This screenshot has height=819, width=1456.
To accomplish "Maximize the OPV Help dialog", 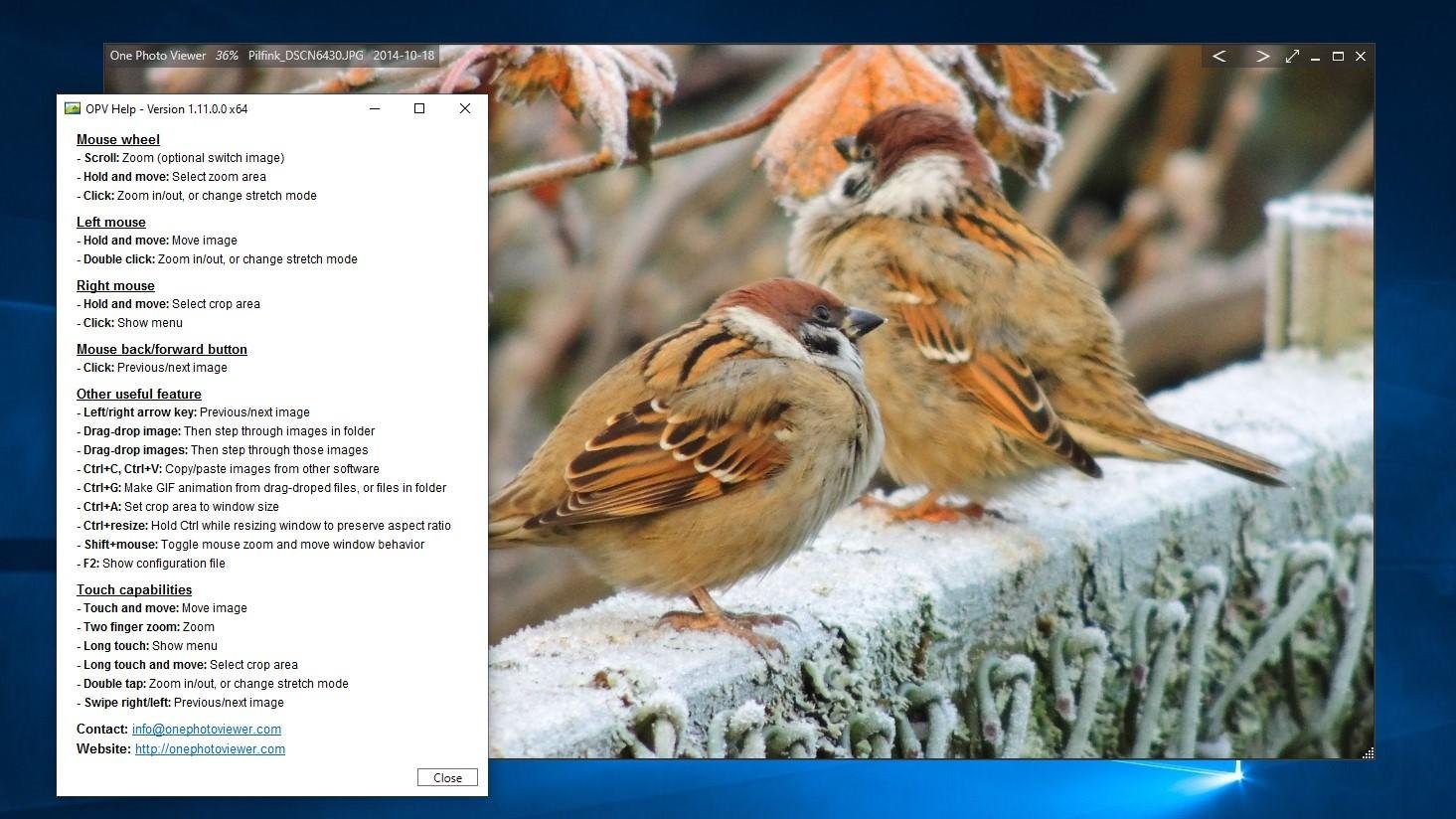I will pyautogui.click(x=419, y=108).
